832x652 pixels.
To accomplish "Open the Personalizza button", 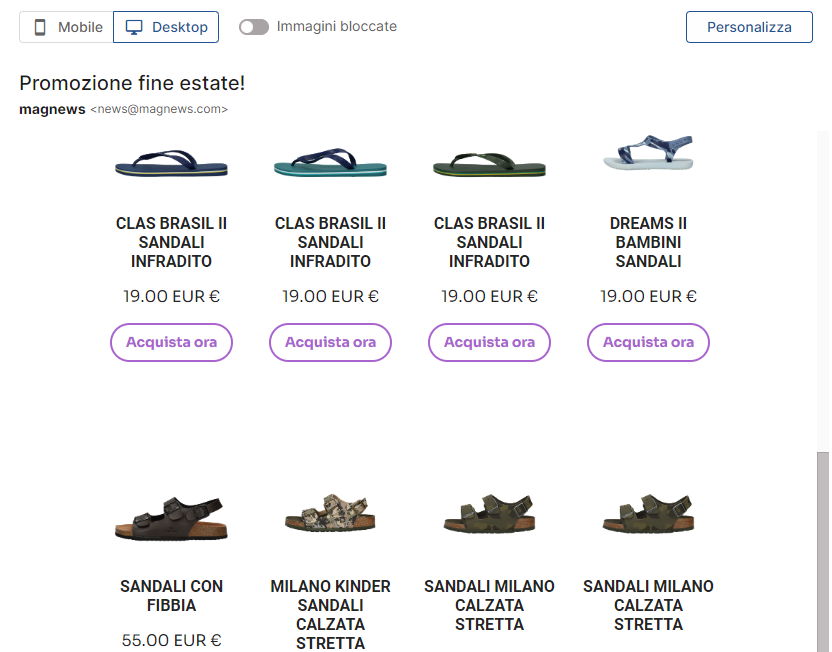I will coord(749,27).
